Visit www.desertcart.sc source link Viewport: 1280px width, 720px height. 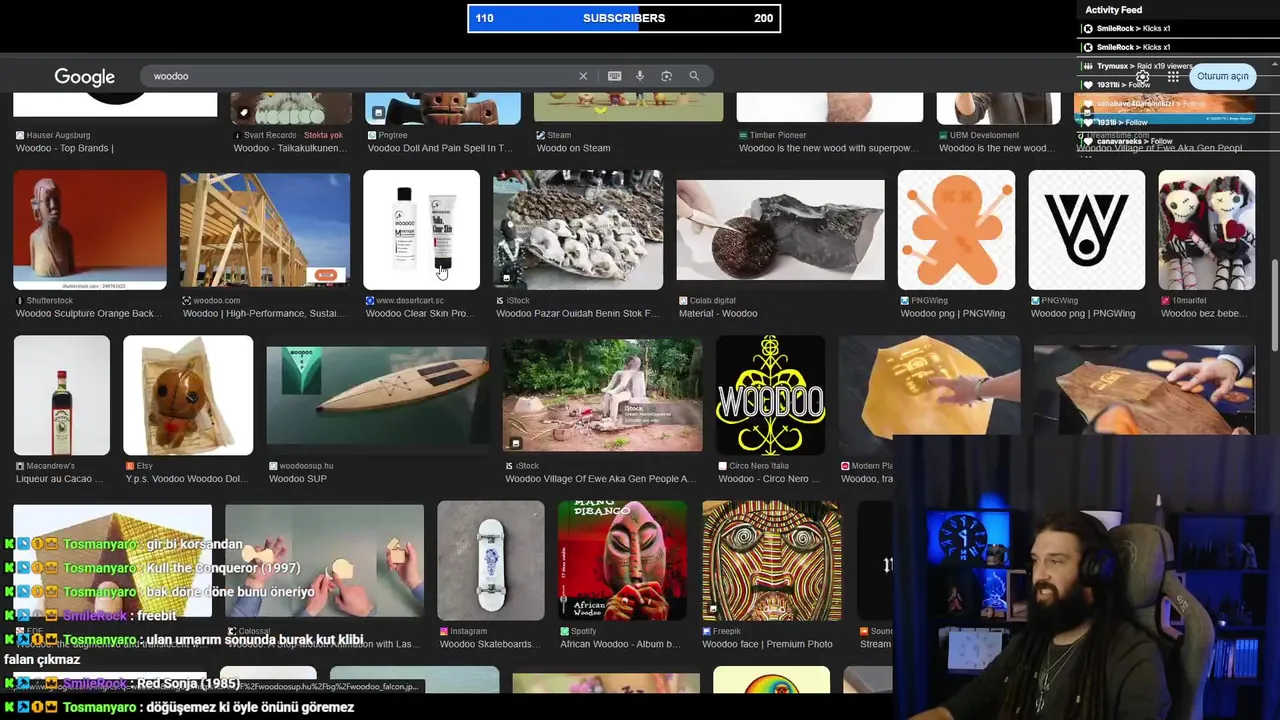click(x=410, y=300)
